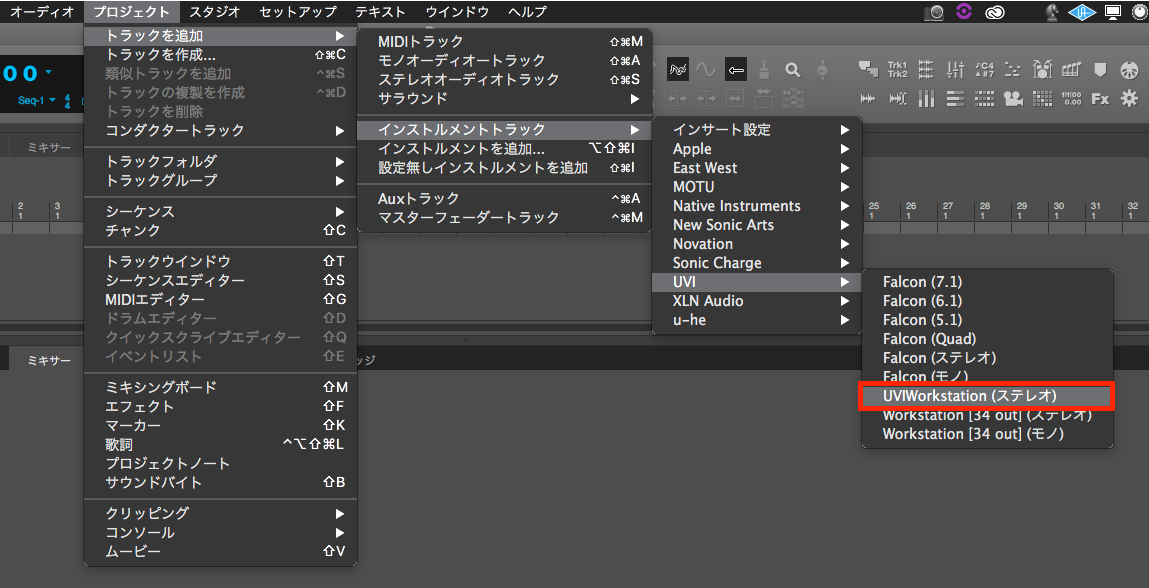Select the magnifying glass zoom tool
The height and width of the screenshot is (588, 1149).
(x=792, y=70)
